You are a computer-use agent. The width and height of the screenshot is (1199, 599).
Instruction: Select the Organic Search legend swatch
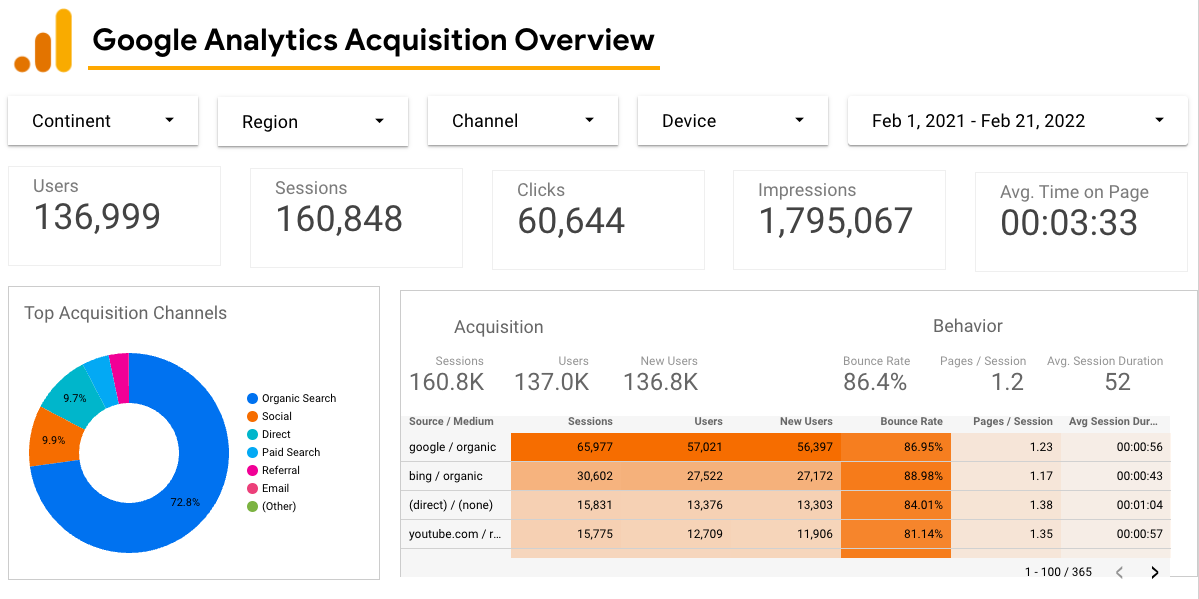pos(252,399)
